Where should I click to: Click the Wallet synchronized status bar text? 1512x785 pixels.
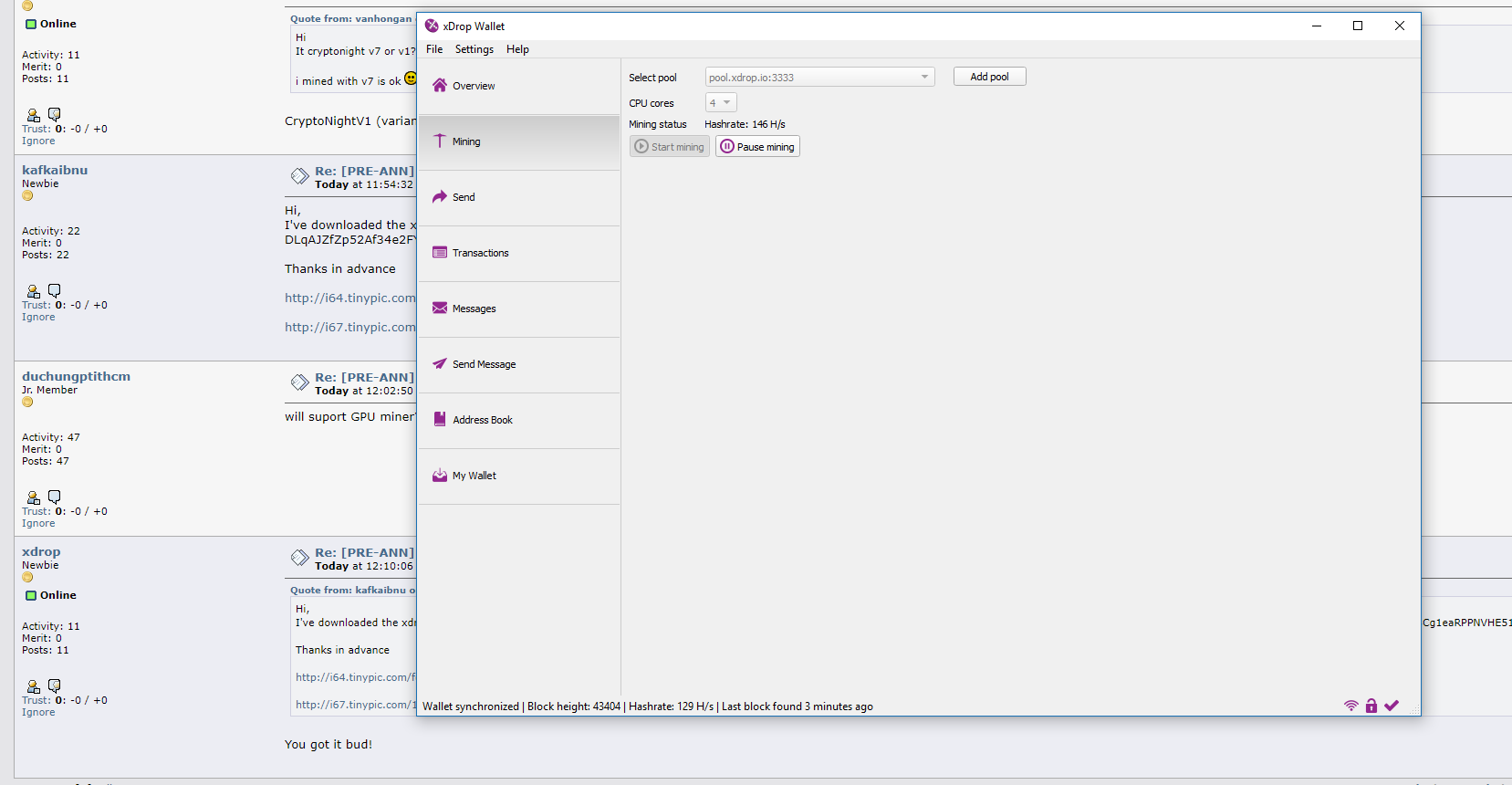pyautogui.click(x=471, y=706)
